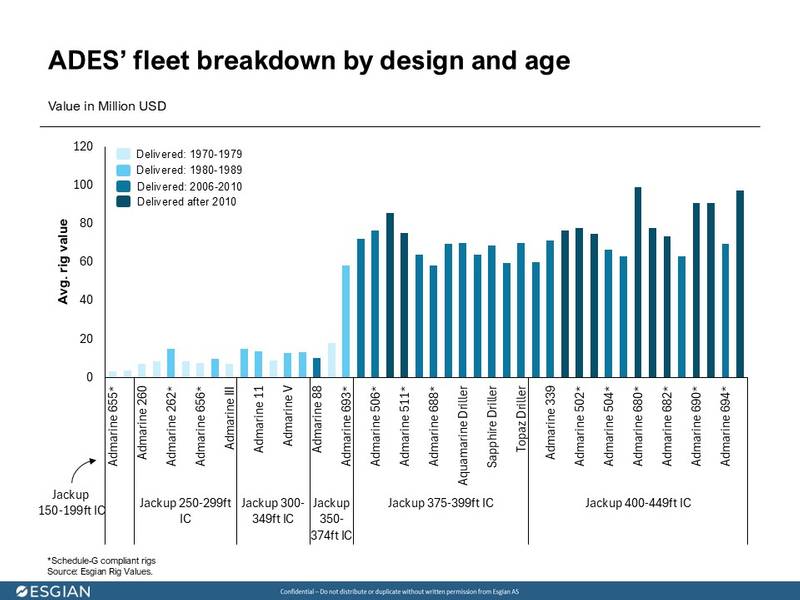
Task: Click the 'Jackup 375-399ft IC' group label
Action: click(x=441, y=502)
